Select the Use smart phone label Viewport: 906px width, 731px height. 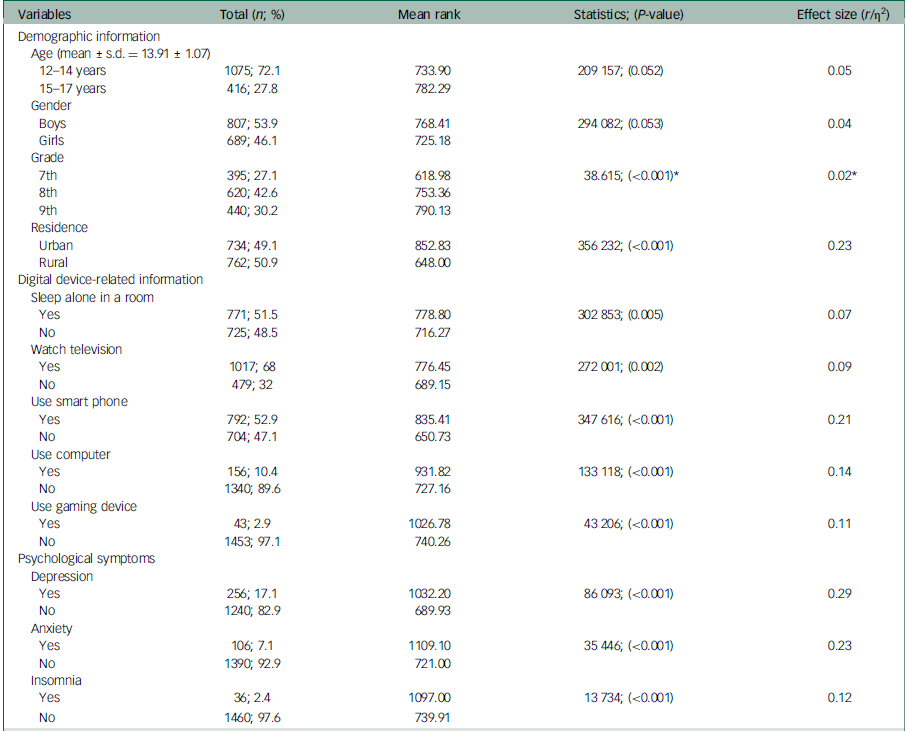pyautogui.click(x=79, y=402)
